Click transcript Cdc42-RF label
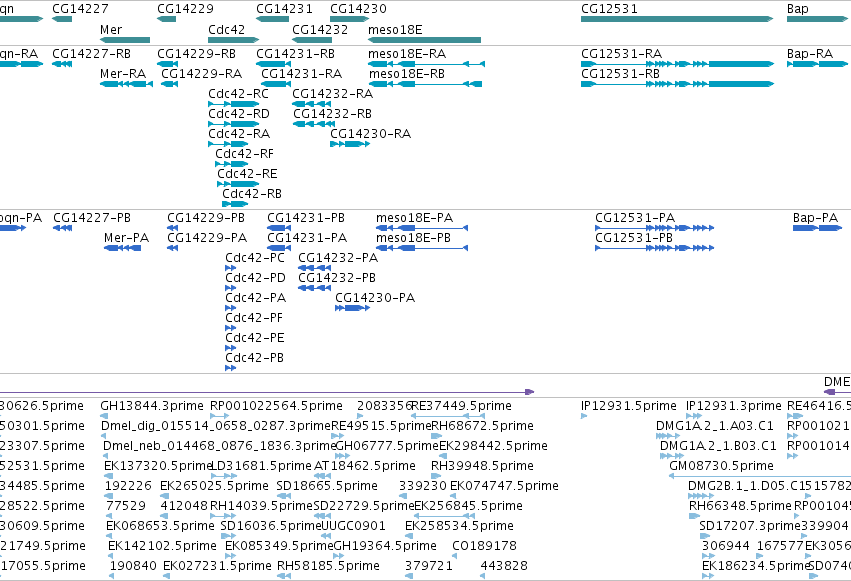Viewport: 851px width, 581px height. (x=244, y=154)
